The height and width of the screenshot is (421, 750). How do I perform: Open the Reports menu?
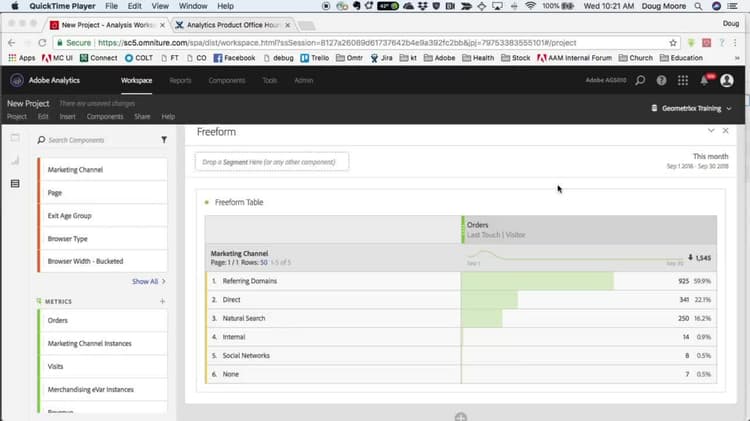point(180,80)
